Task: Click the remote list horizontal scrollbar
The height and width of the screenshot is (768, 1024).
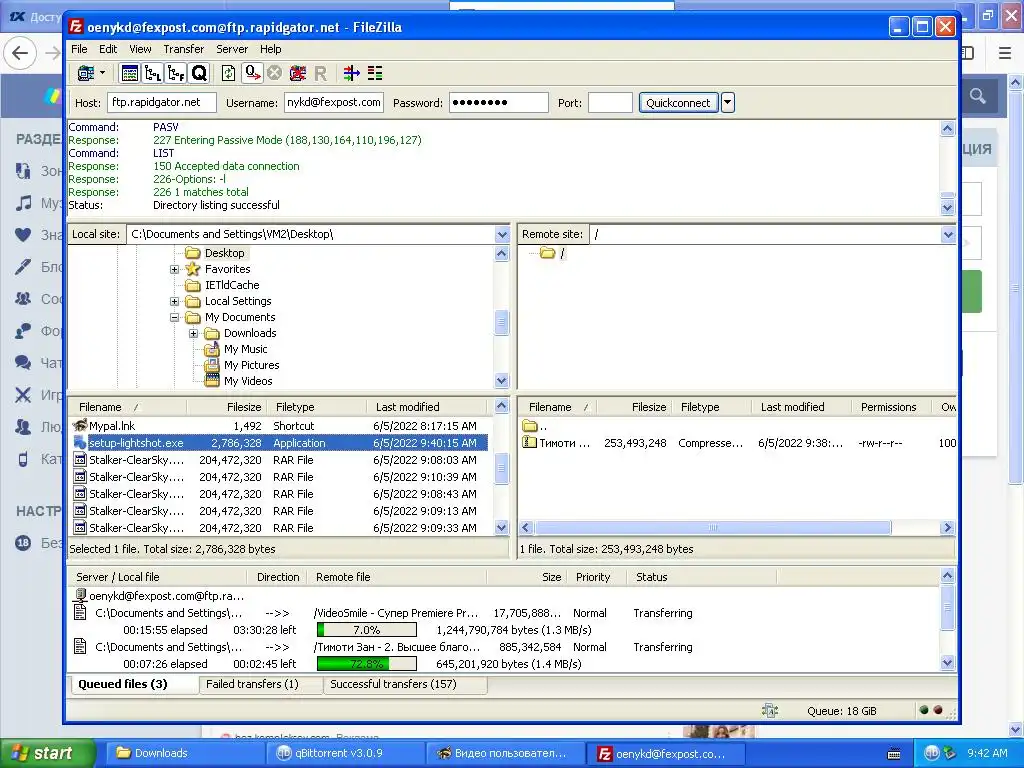Action: click(712, 527)
